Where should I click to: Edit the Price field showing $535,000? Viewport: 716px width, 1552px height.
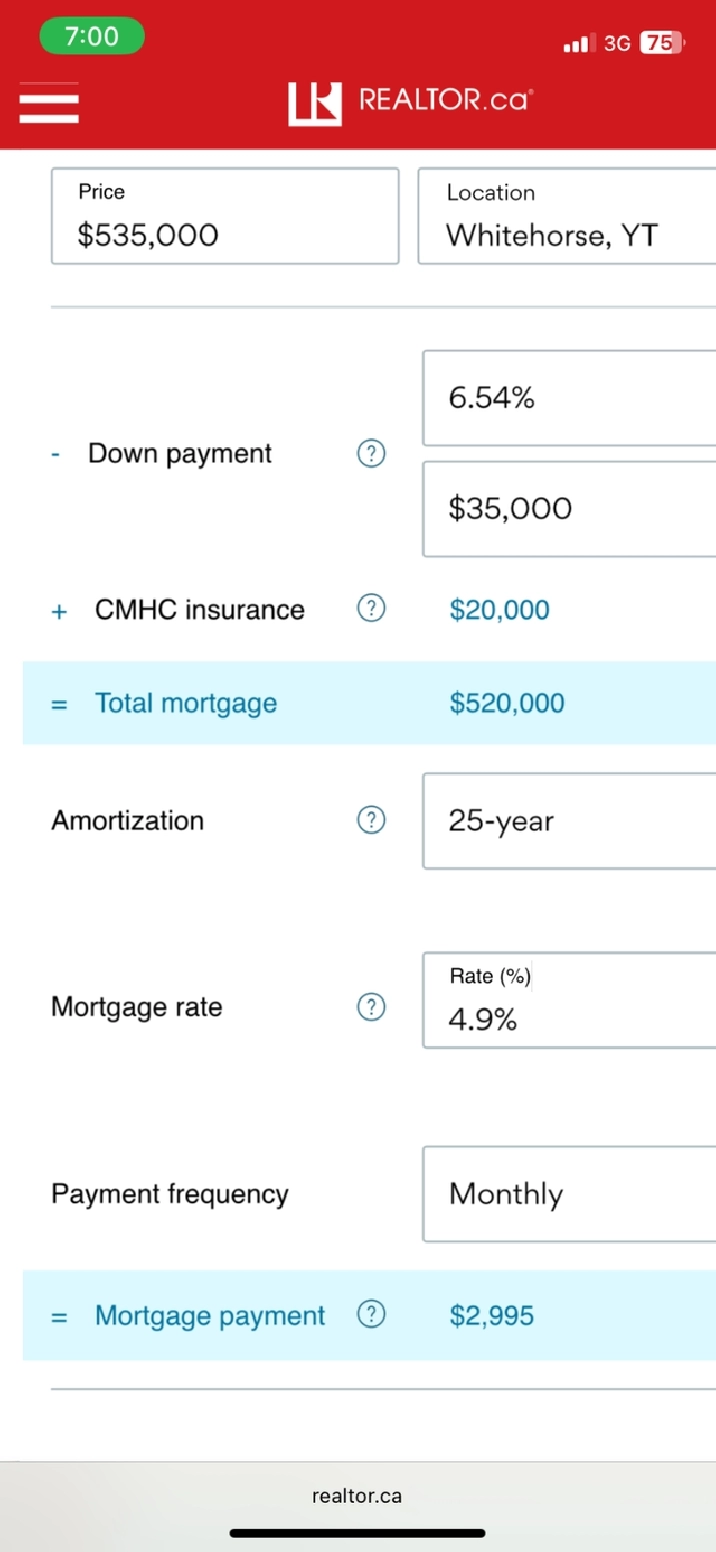(x=225, y=217)
